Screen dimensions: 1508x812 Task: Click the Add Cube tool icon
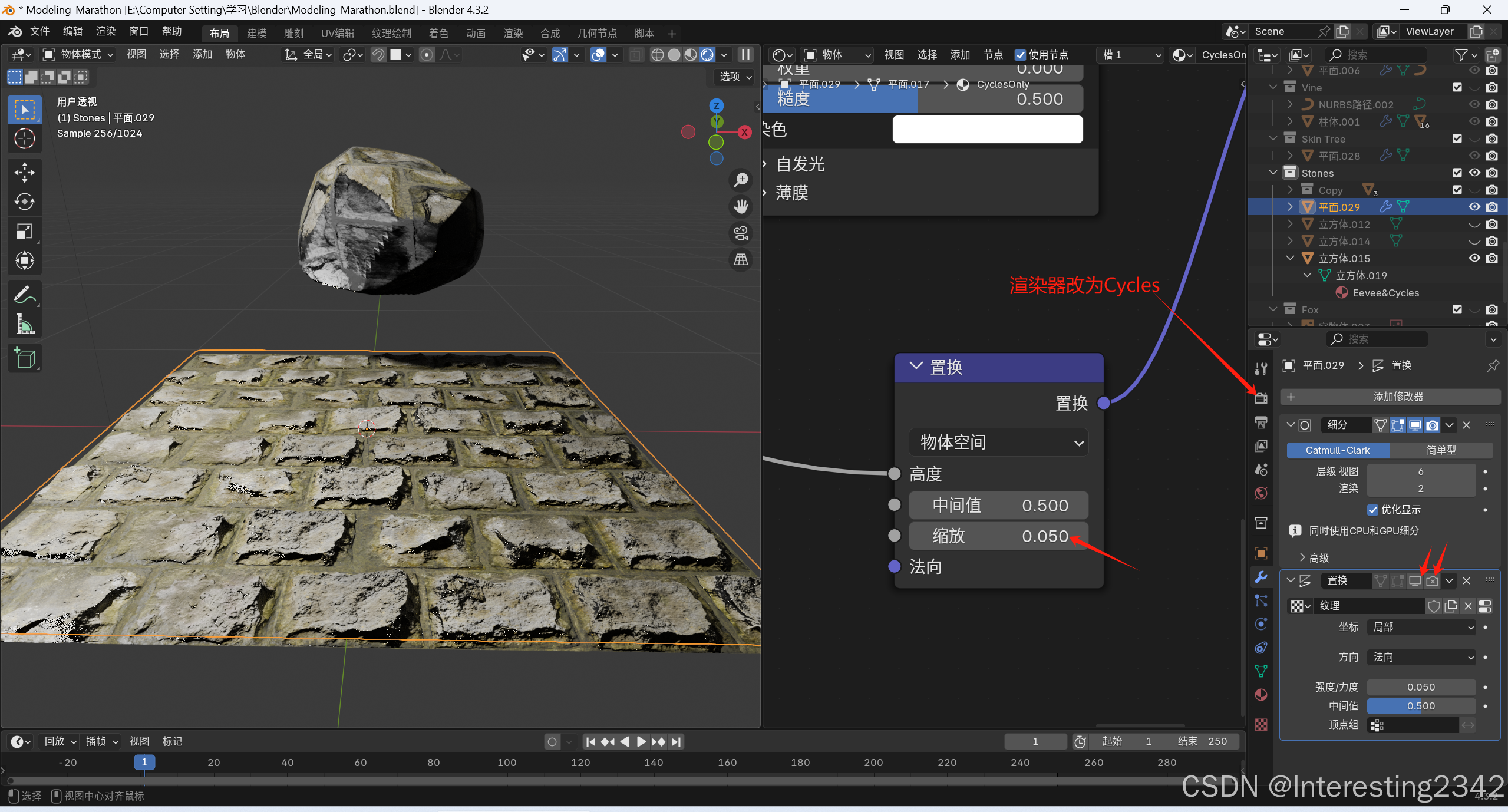(24, 358)
